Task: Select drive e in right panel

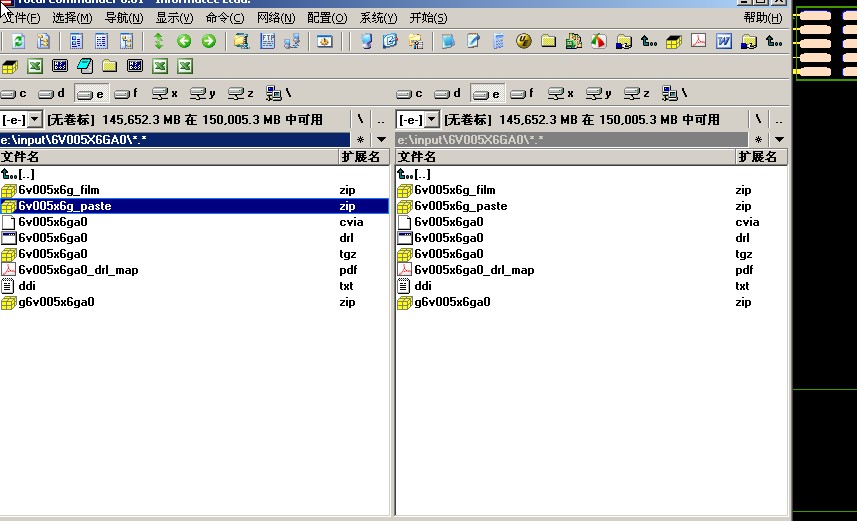Action: [x=487, y=93]
